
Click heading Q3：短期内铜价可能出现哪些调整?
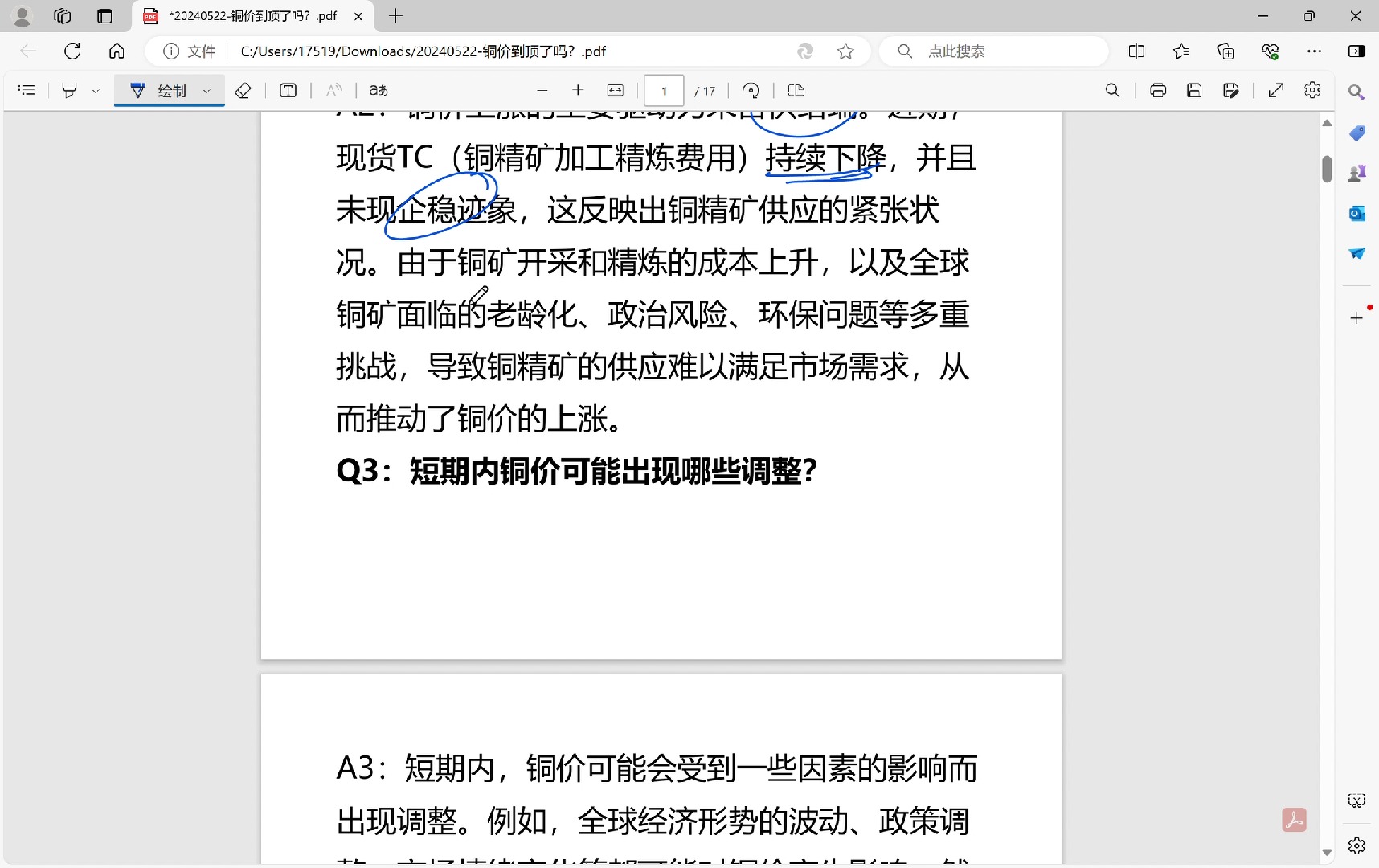[576, 471]
